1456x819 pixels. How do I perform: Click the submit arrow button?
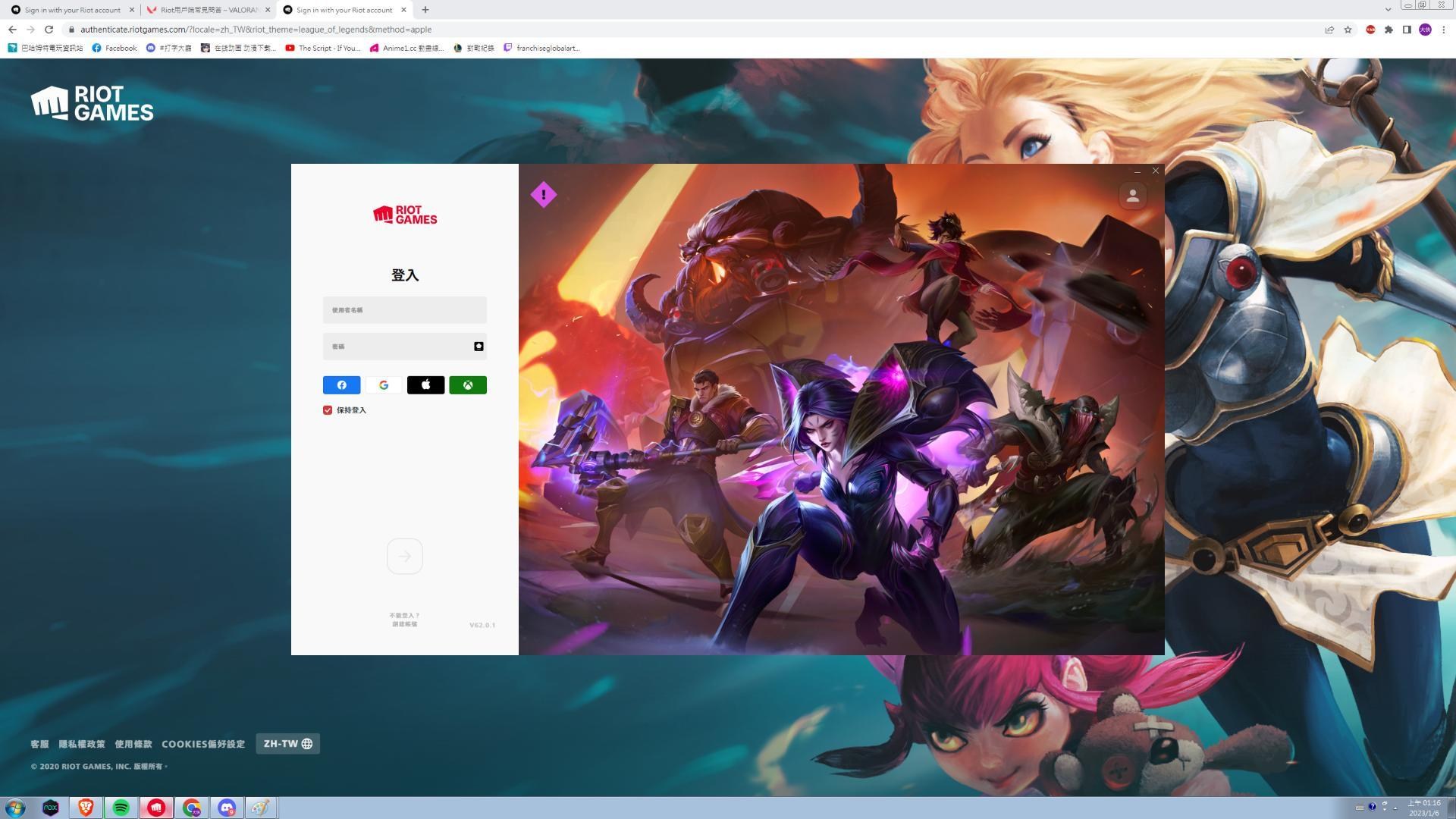pos(404,556)
